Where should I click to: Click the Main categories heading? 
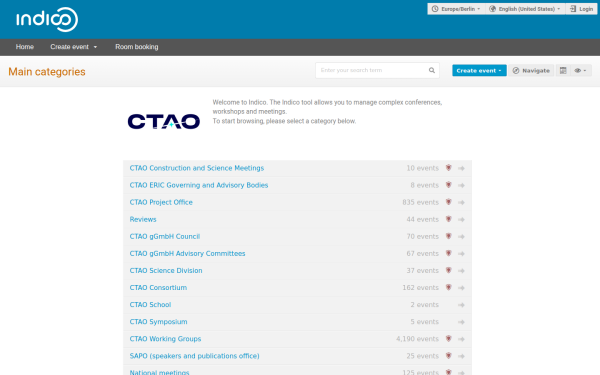tap(47, 72)
